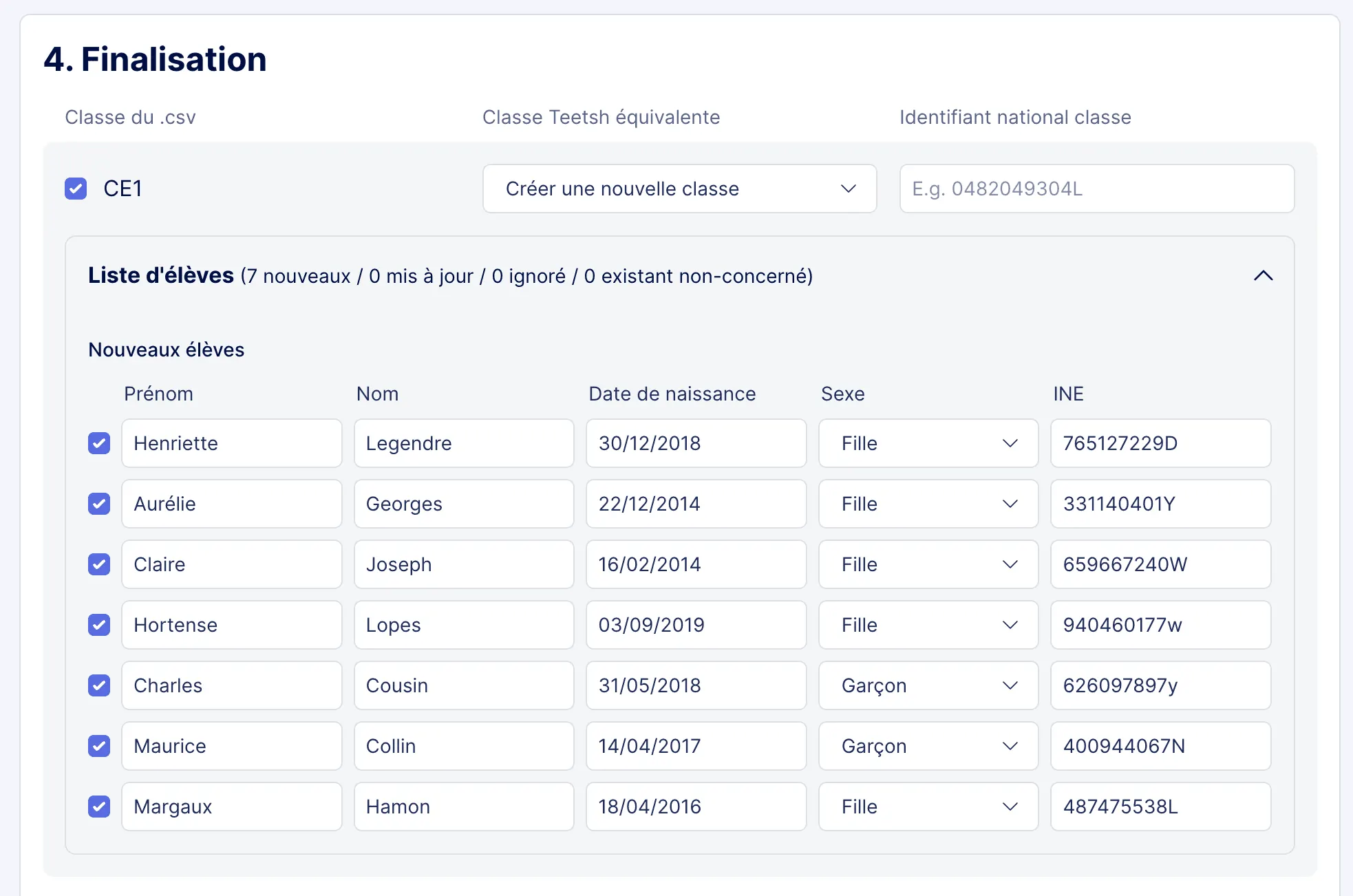Click the birth date field 22/12/2014
The height and width of the screenshot is (896, 1353).
[696, 504]
